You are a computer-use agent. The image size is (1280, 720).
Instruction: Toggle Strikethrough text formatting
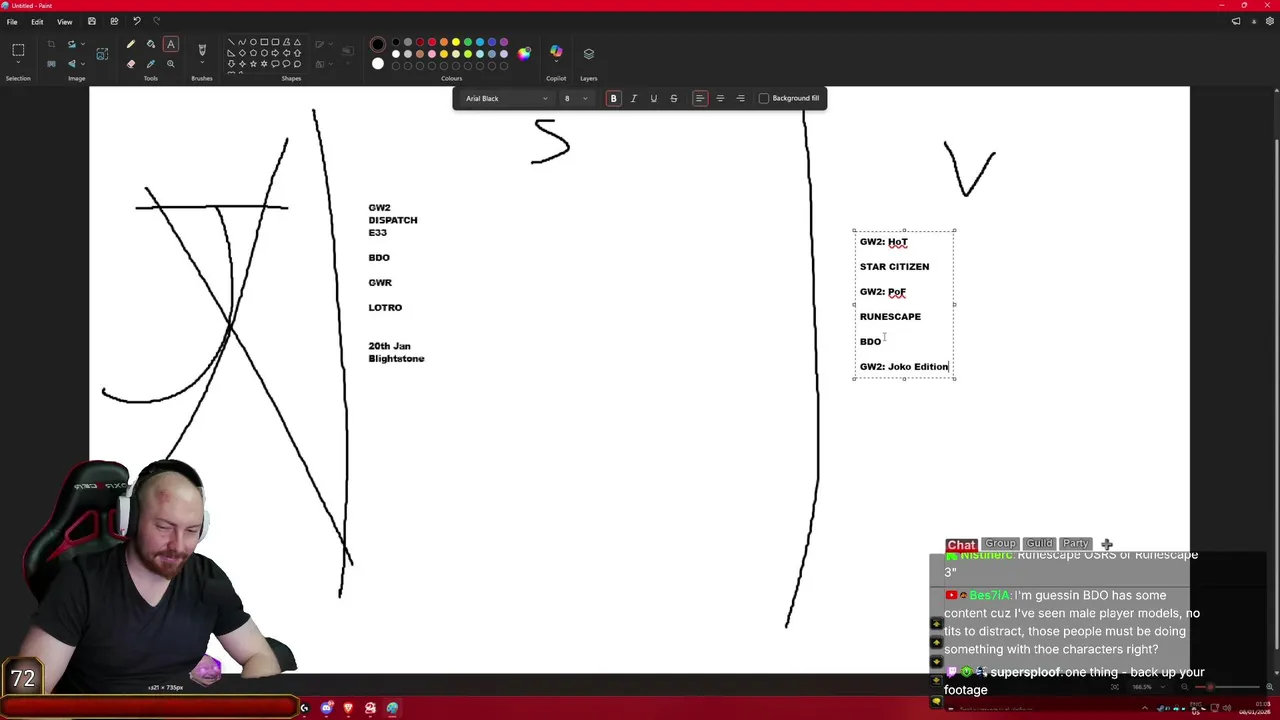pyautogui.click(x=673, y=98)
